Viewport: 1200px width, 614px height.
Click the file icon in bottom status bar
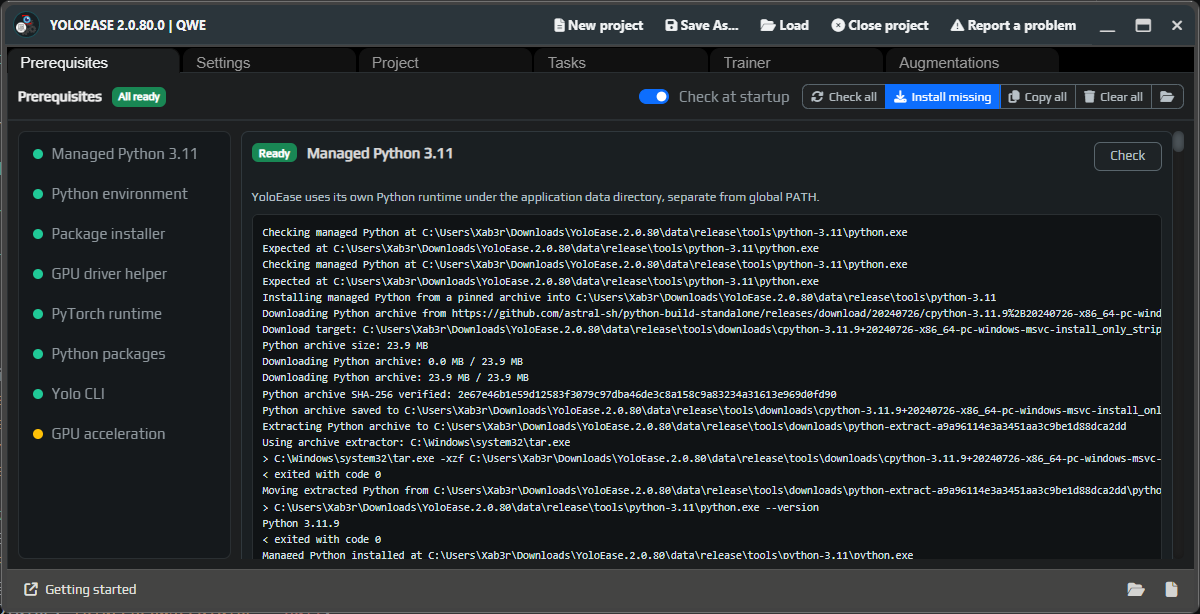pos(1171,589)
